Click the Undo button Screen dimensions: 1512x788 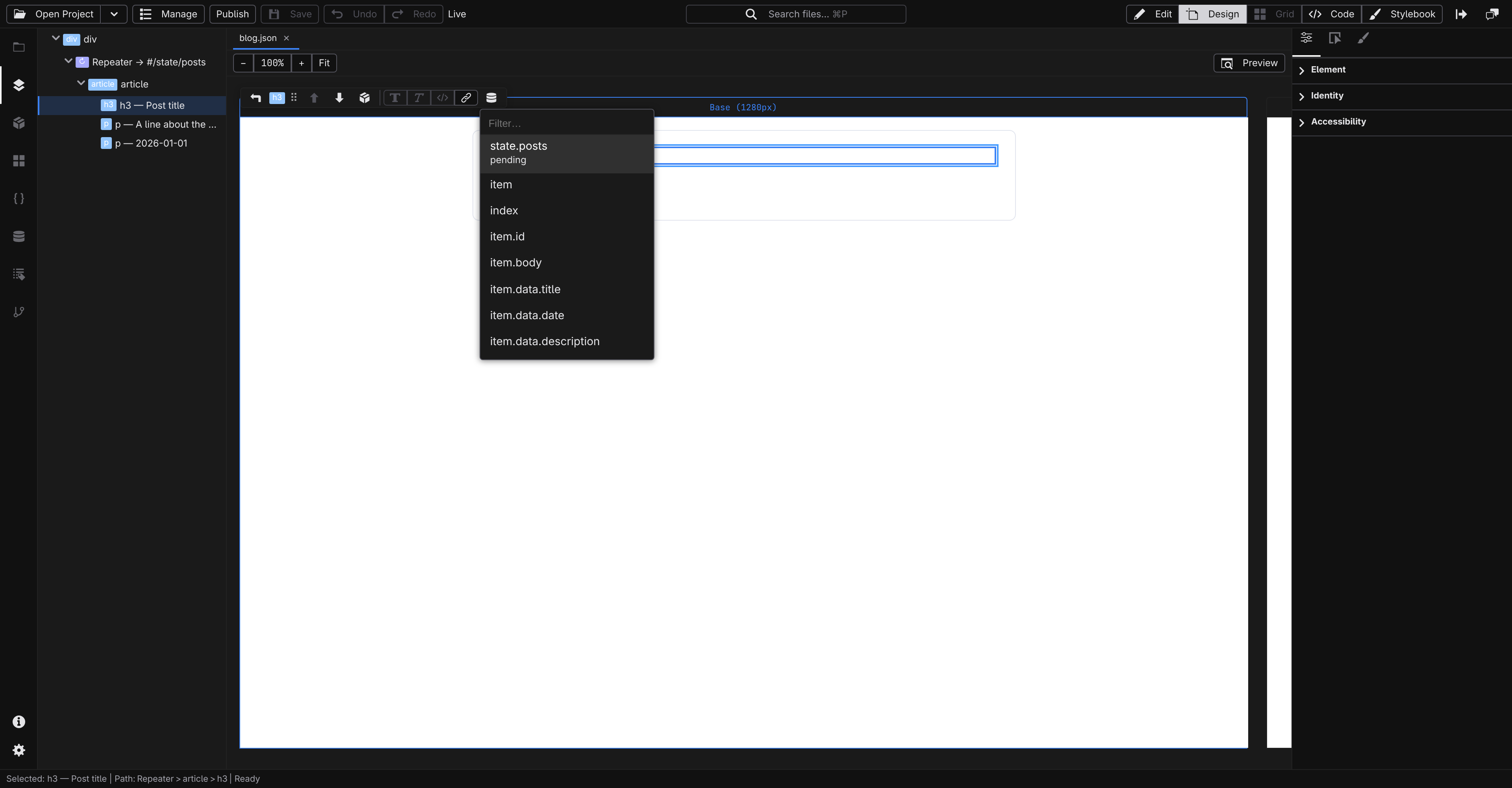point(354,14)
